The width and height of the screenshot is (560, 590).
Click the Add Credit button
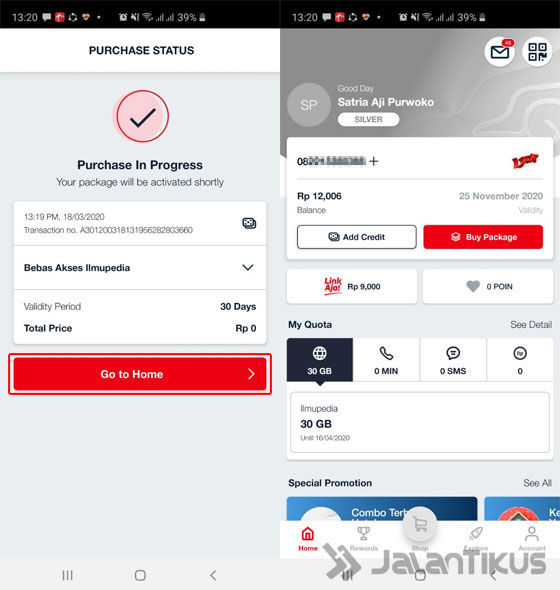[357, 237]
